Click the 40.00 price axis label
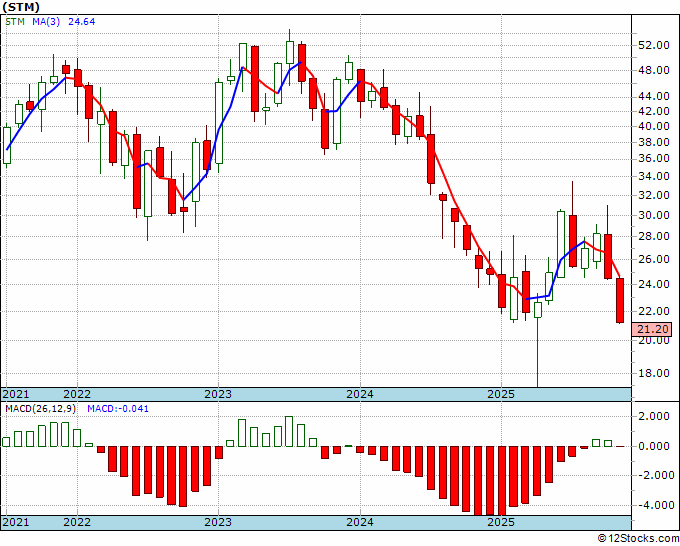 654,126
